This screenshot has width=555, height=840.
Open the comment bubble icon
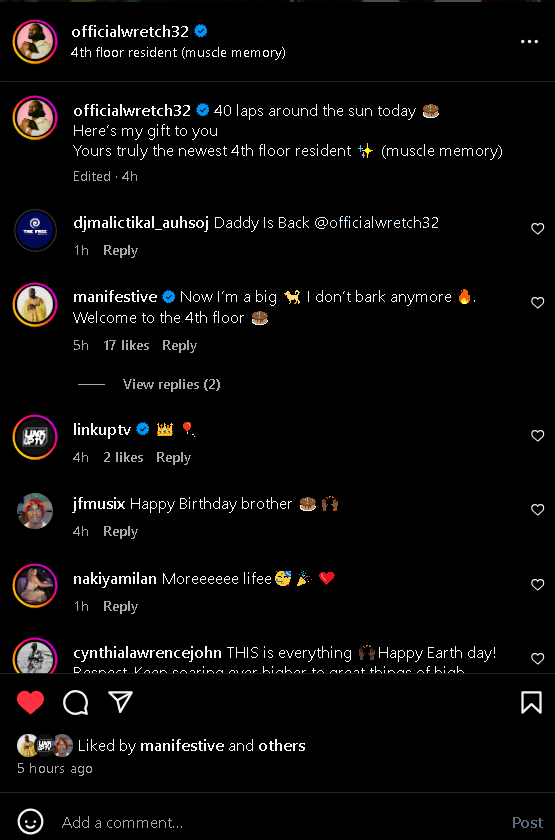76,702
